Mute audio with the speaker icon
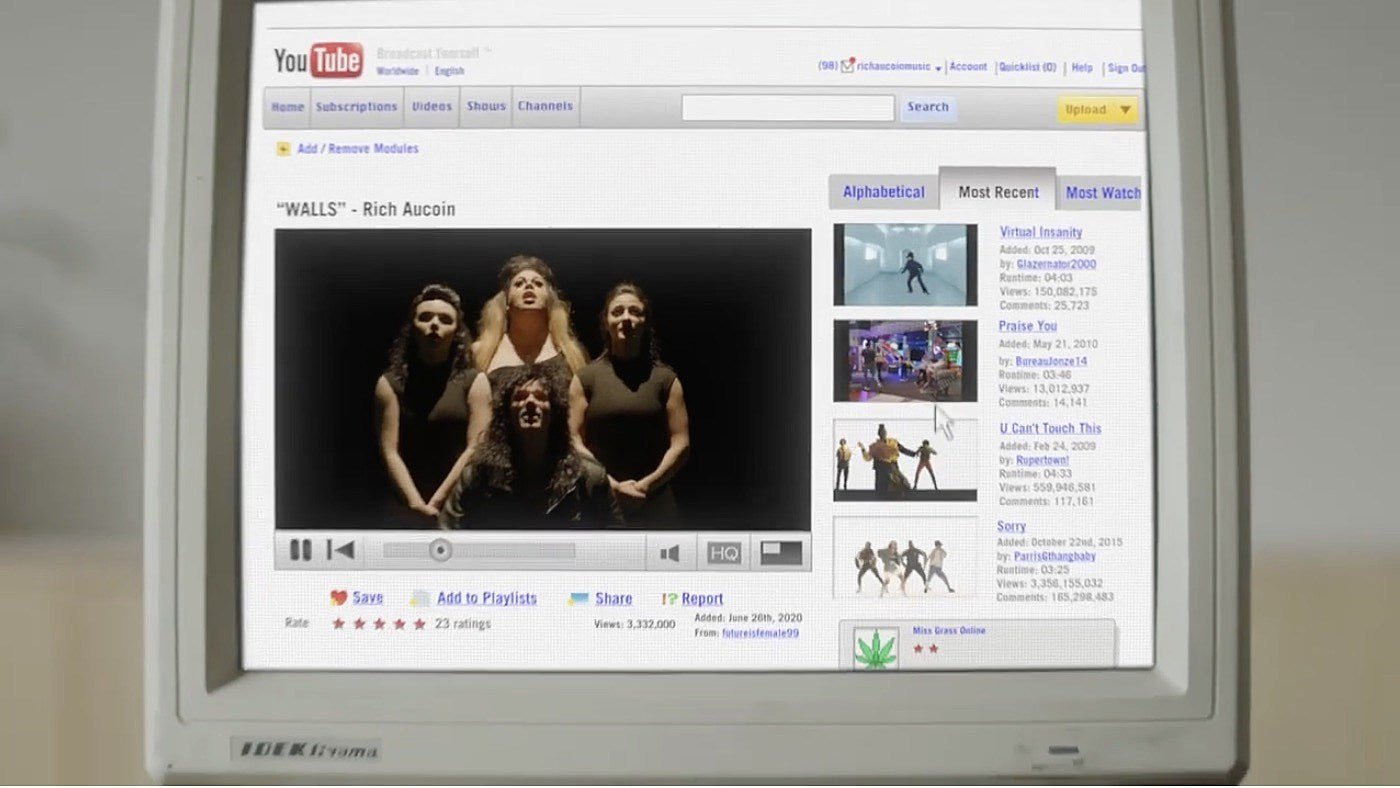This screenshot has height=788, width=1400. (x=669, y=552)
